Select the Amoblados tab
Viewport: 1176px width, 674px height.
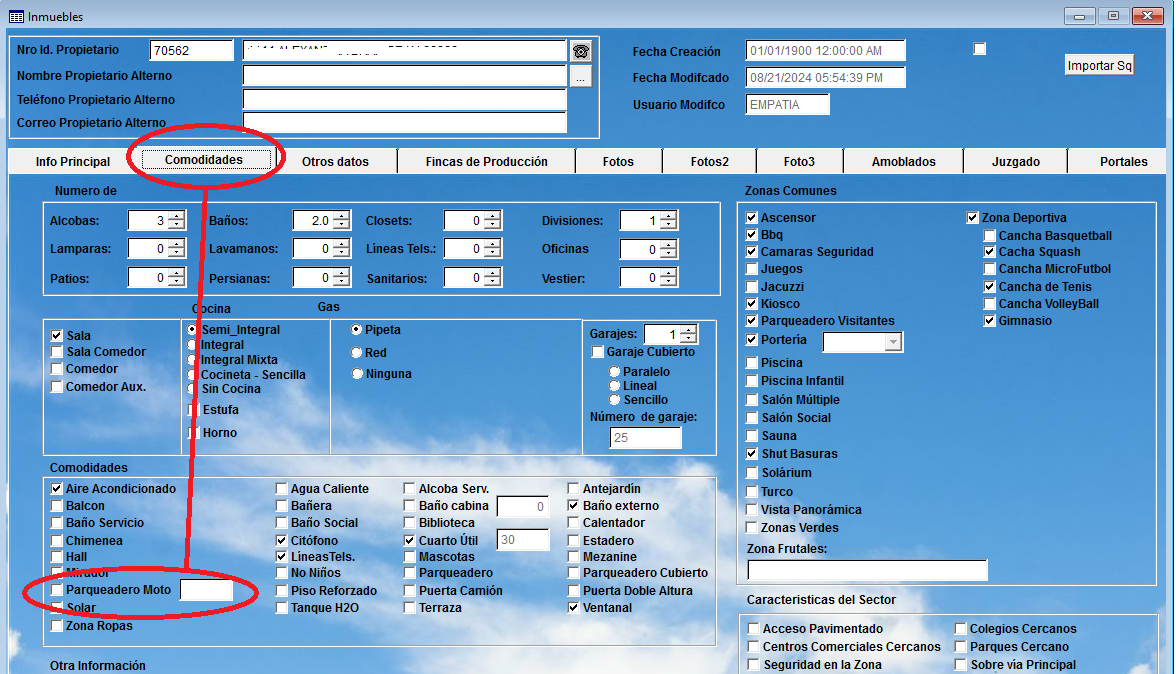tap(903, 161)
